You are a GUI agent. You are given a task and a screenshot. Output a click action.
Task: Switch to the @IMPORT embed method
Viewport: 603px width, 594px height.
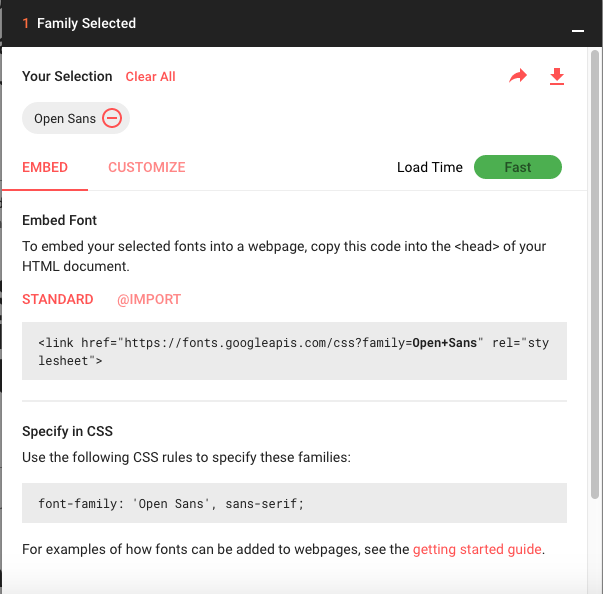pos(149,299)
